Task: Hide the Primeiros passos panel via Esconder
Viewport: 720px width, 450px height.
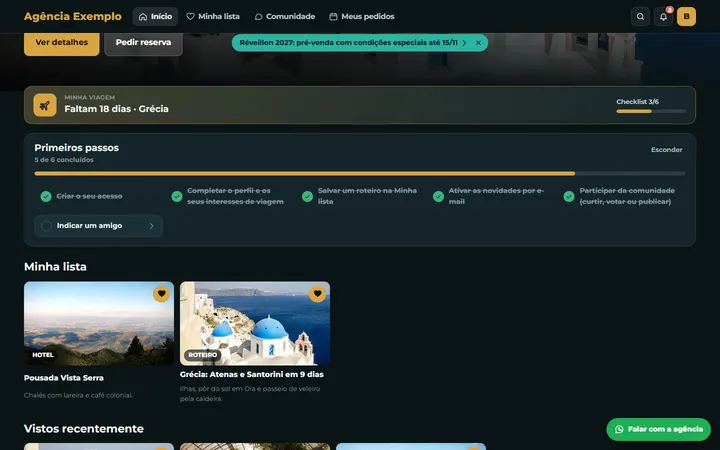Action: pyautogui.click(x=666, y=150)
